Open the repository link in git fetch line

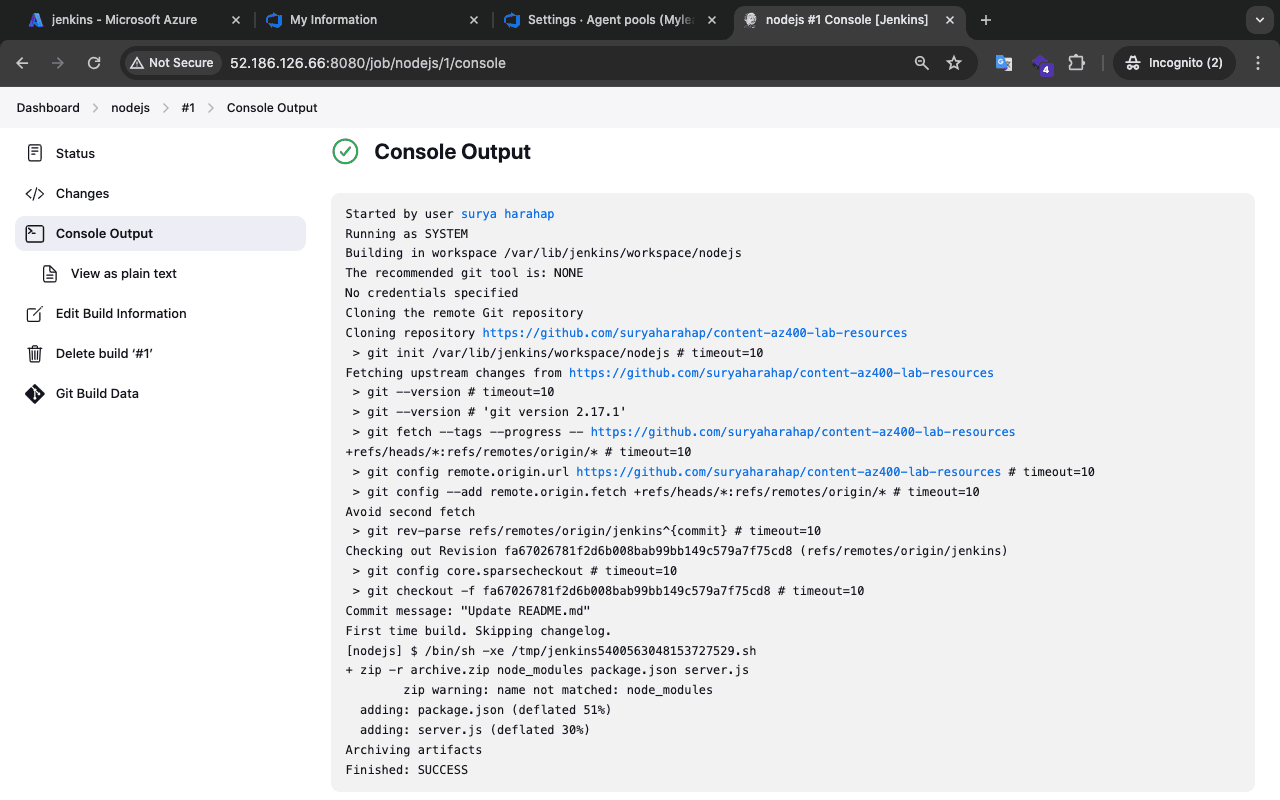click(x=803, y=432)
